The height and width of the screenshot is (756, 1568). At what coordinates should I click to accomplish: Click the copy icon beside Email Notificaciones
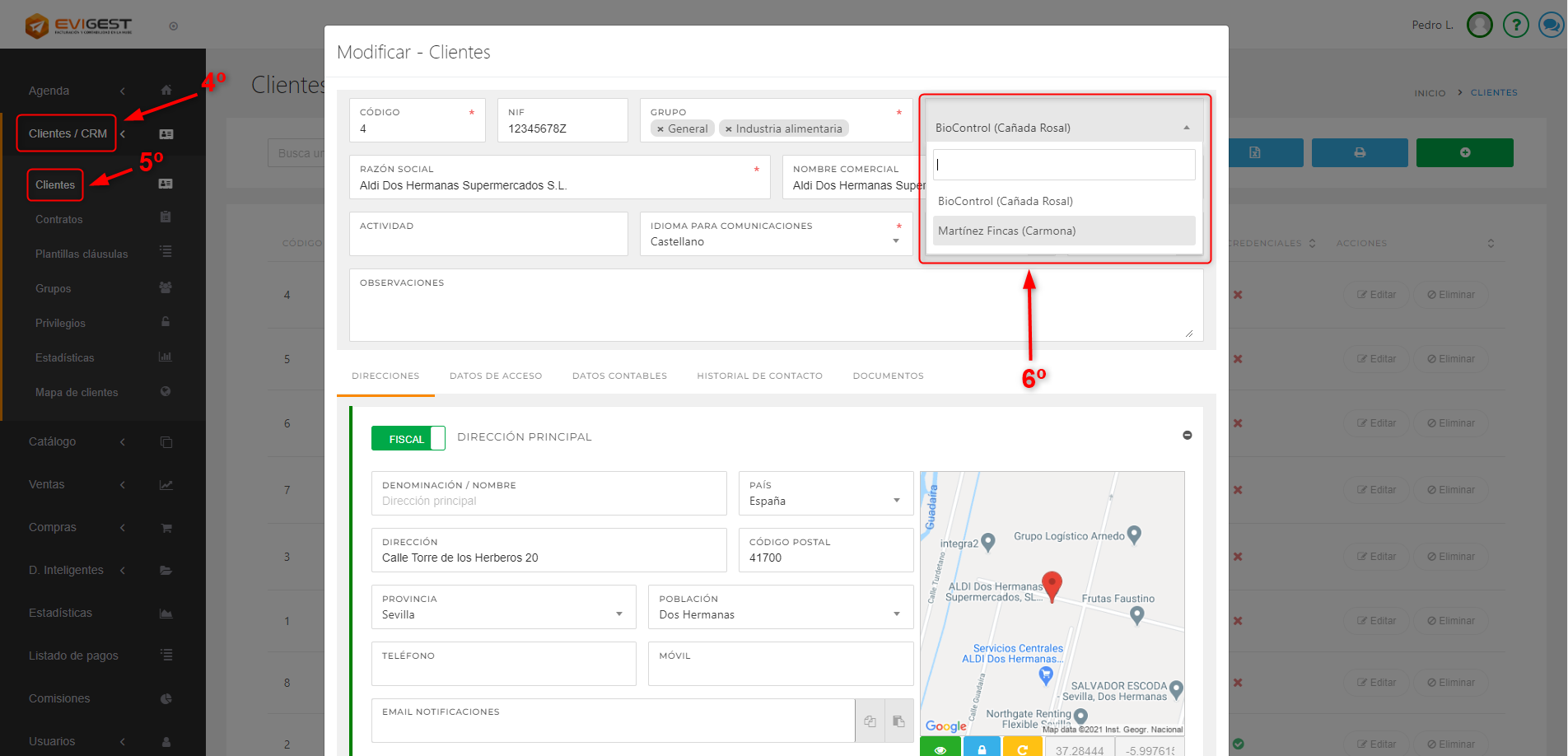[x=870, y=721]
